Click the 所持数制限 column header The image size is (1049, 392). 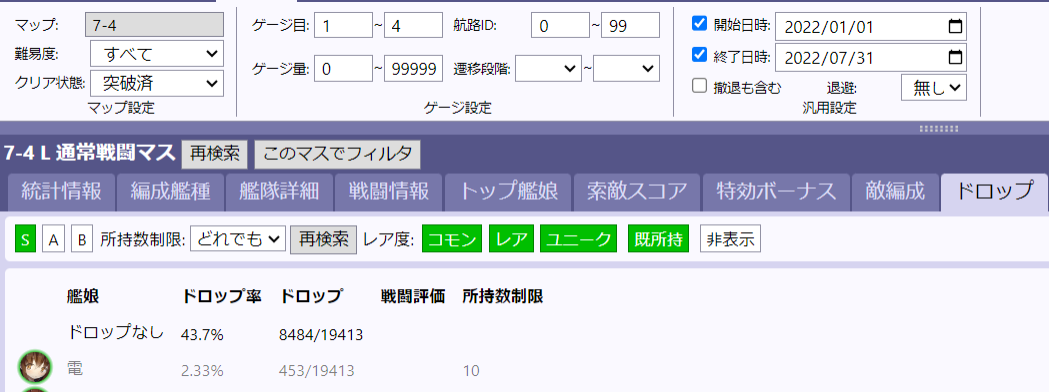click(502, 296)
